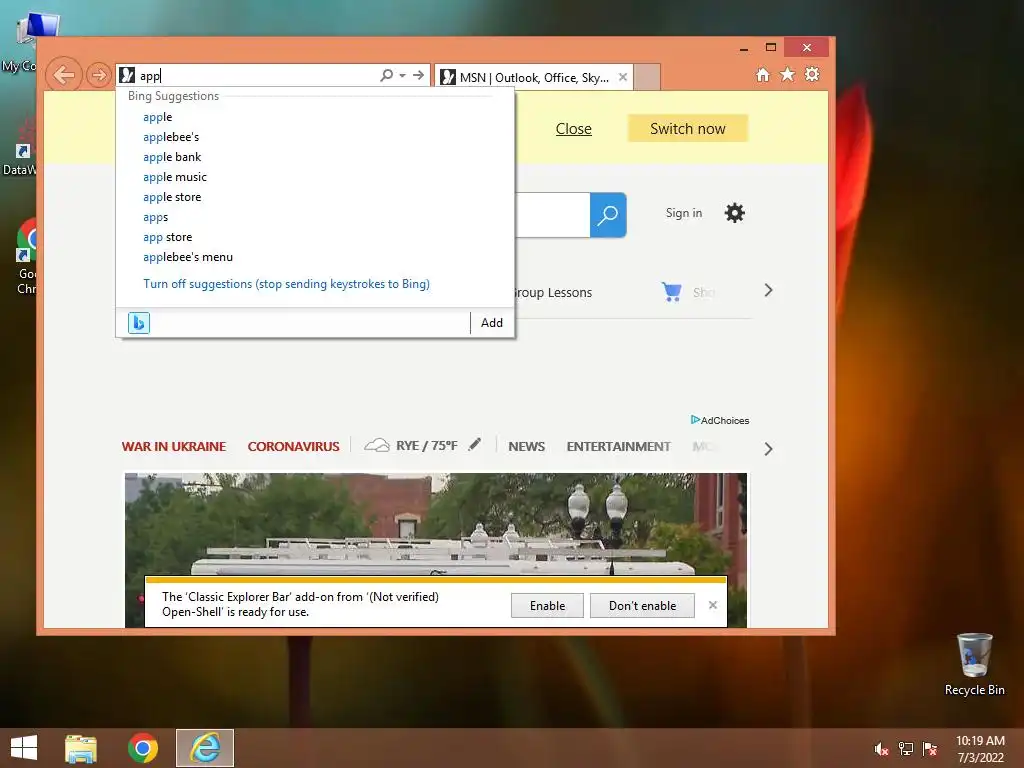This screenshot has height=768, width=1024.
Task: Open MSN page settings gear
Action: click(735, 213)
